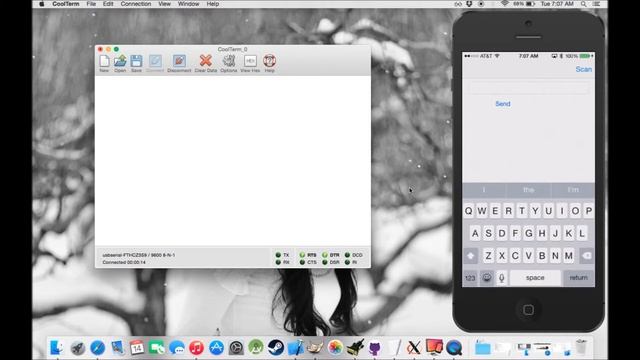Click the DSR indicator light

coord(325,262)
